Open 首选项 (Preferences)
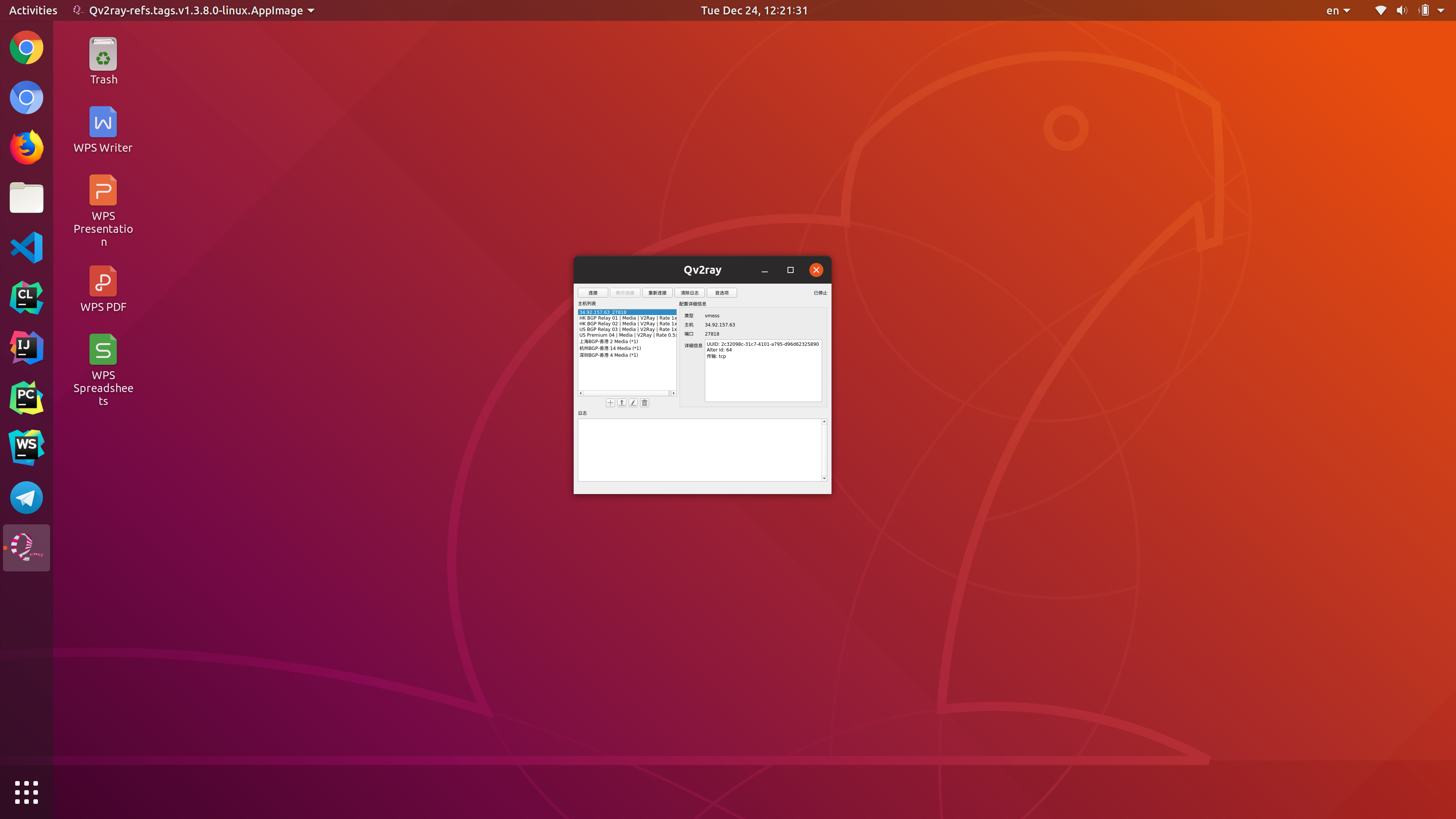This screenshot has width=1456, height=819. click(x=721, y=293)
